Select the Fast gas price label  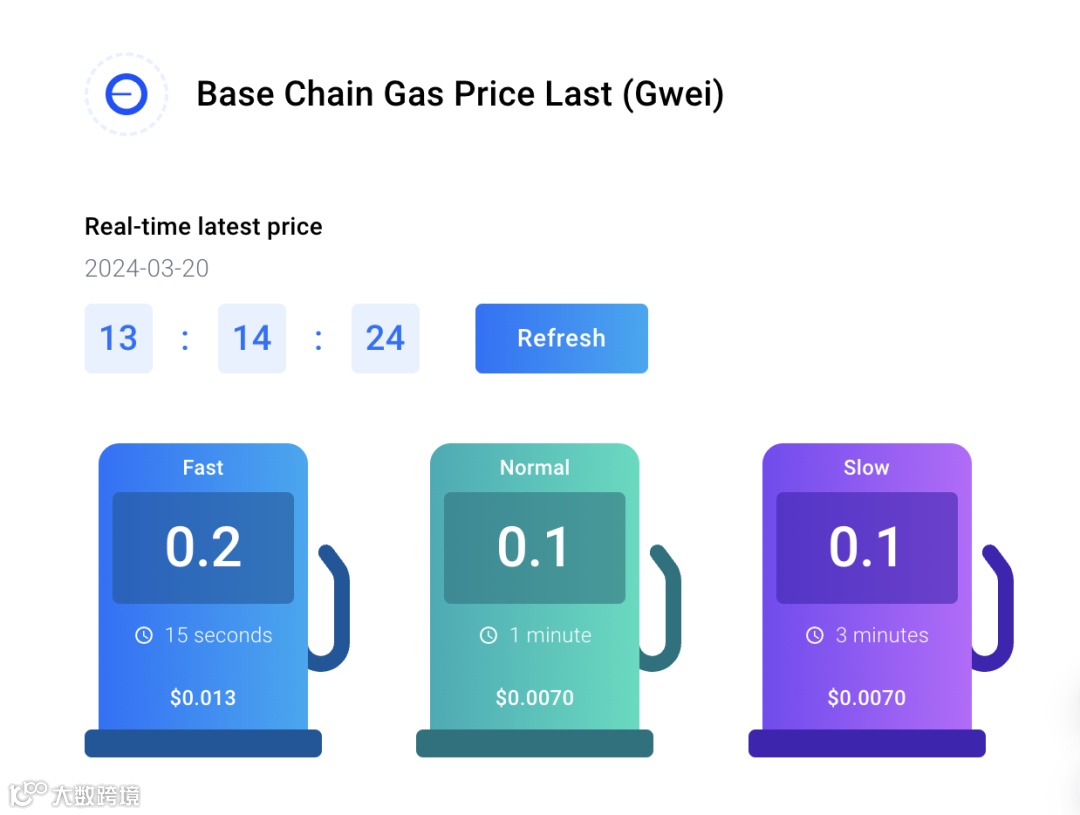(x=203, y=467)
